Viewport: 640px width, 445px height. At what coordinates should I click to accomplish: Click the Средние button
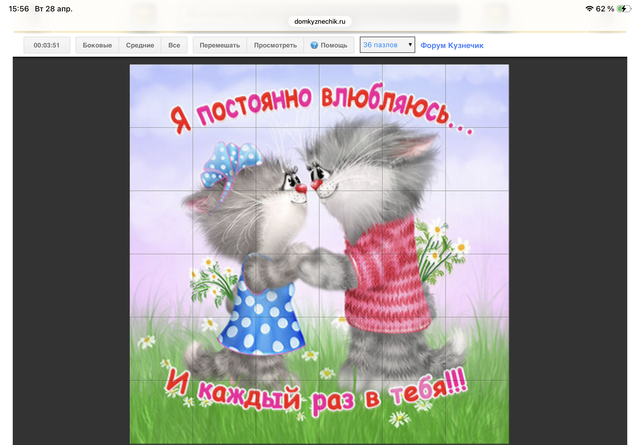pos(140,45)
